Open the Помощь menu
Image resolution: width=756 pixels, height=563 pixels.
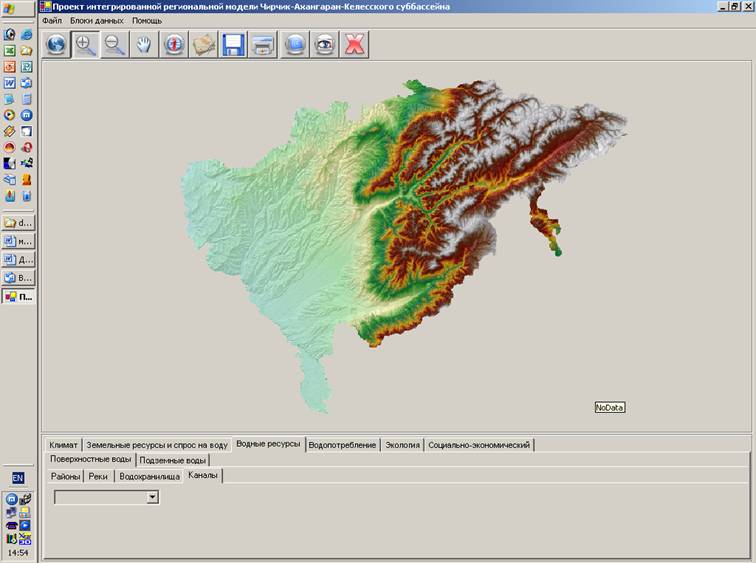(146, 20)
